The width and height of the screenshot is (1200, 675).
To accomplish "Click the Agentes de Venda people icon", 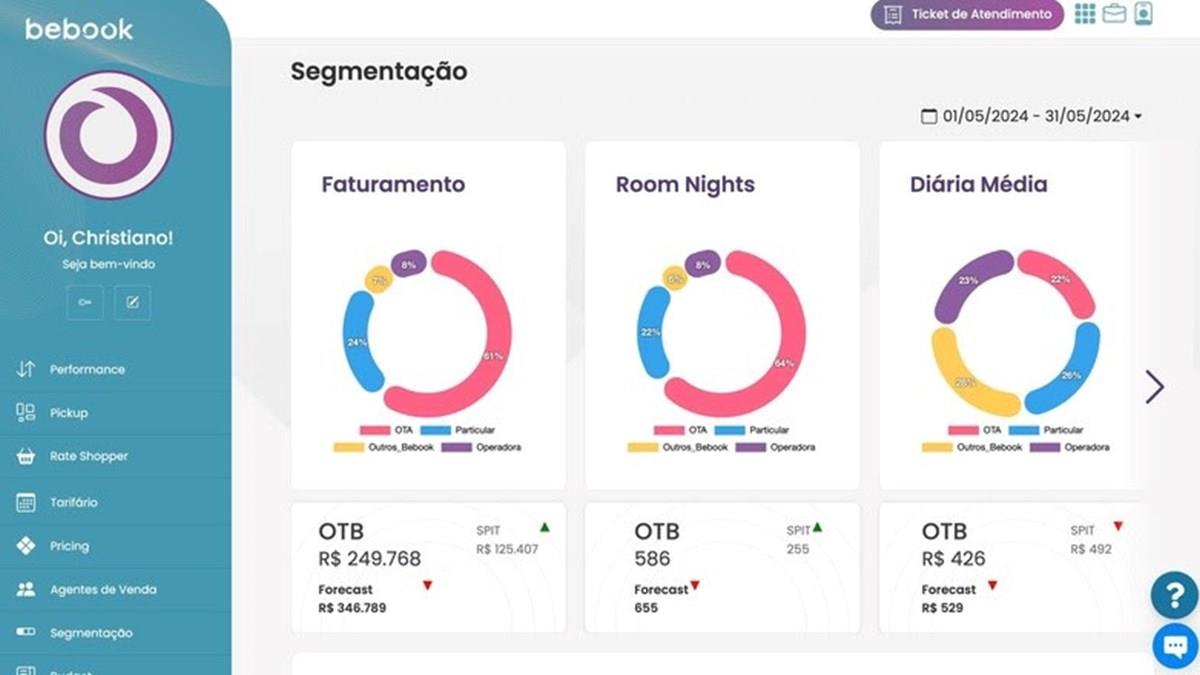I will (x=26, y=589).
